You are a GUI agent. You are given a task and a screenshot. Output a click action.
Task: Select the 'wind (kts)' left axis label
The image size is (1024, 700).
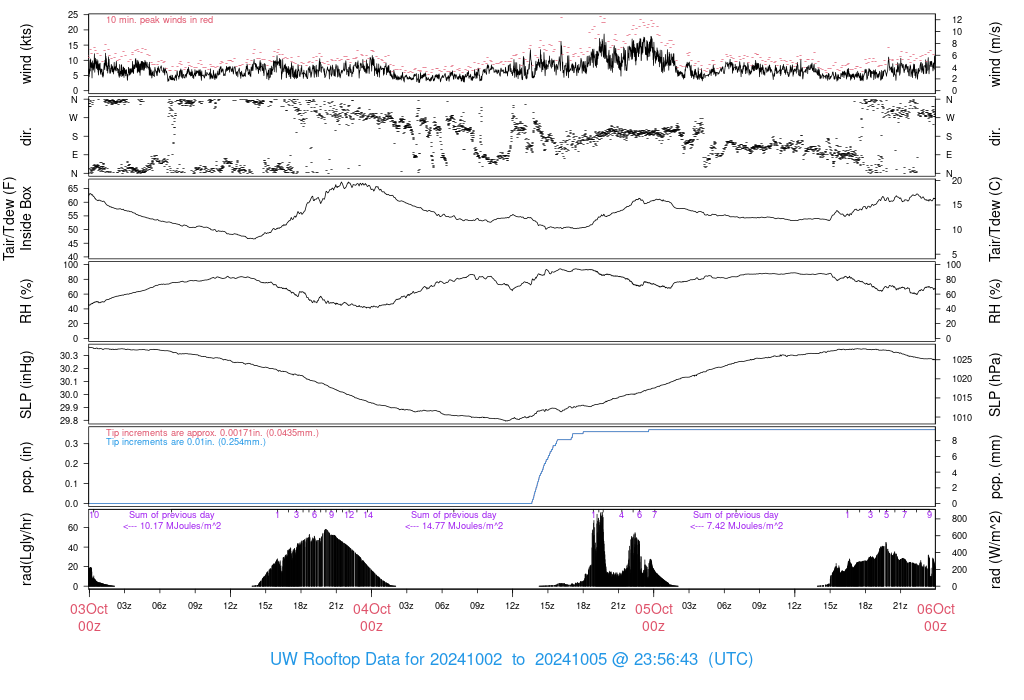(x=26, y=54)
